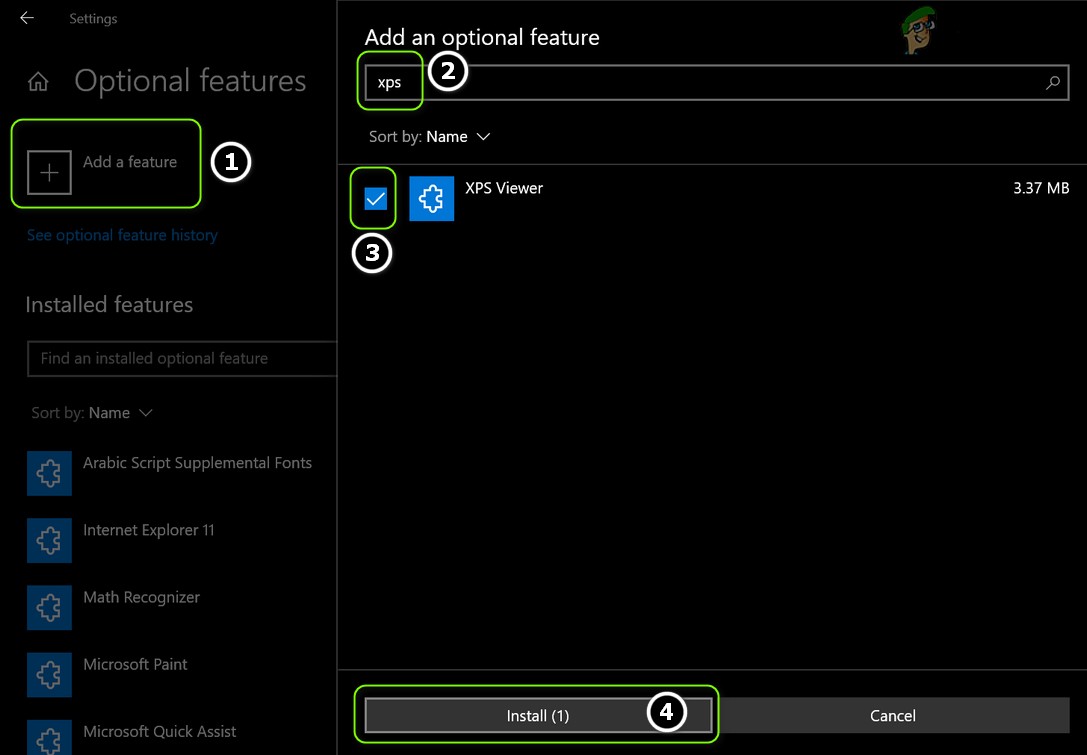1087x755 pixels.
Task: Open sorting options near Add an optional feature
Action: 430,136
